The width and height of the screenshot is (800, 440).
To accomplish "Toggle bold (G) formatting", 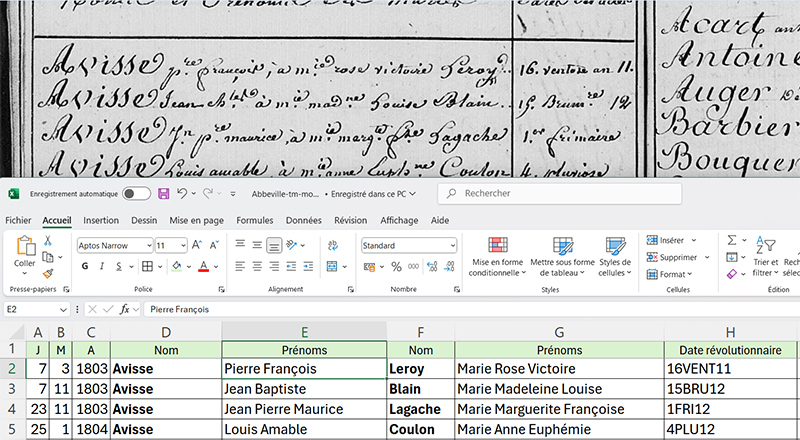I will (x=85, y=266).
